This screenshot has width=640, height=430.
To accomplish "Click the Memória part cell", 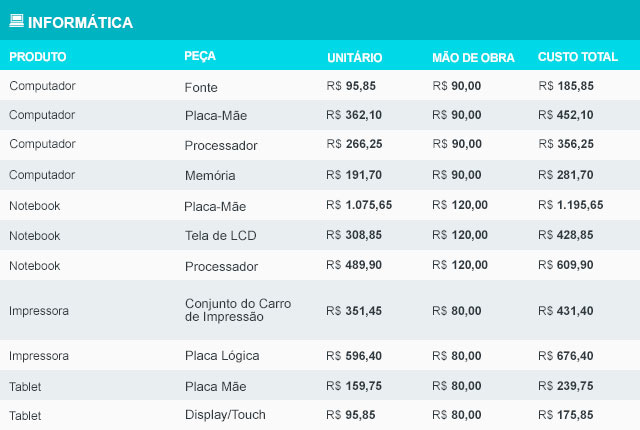I will coord(210,176).
